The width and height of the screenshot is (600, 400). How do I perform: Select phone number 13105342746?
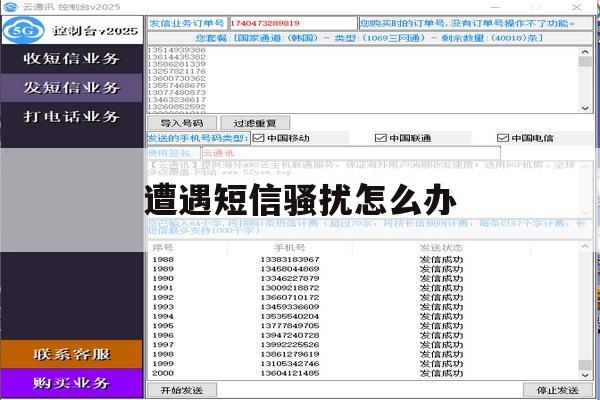click(x=290, y=364)
